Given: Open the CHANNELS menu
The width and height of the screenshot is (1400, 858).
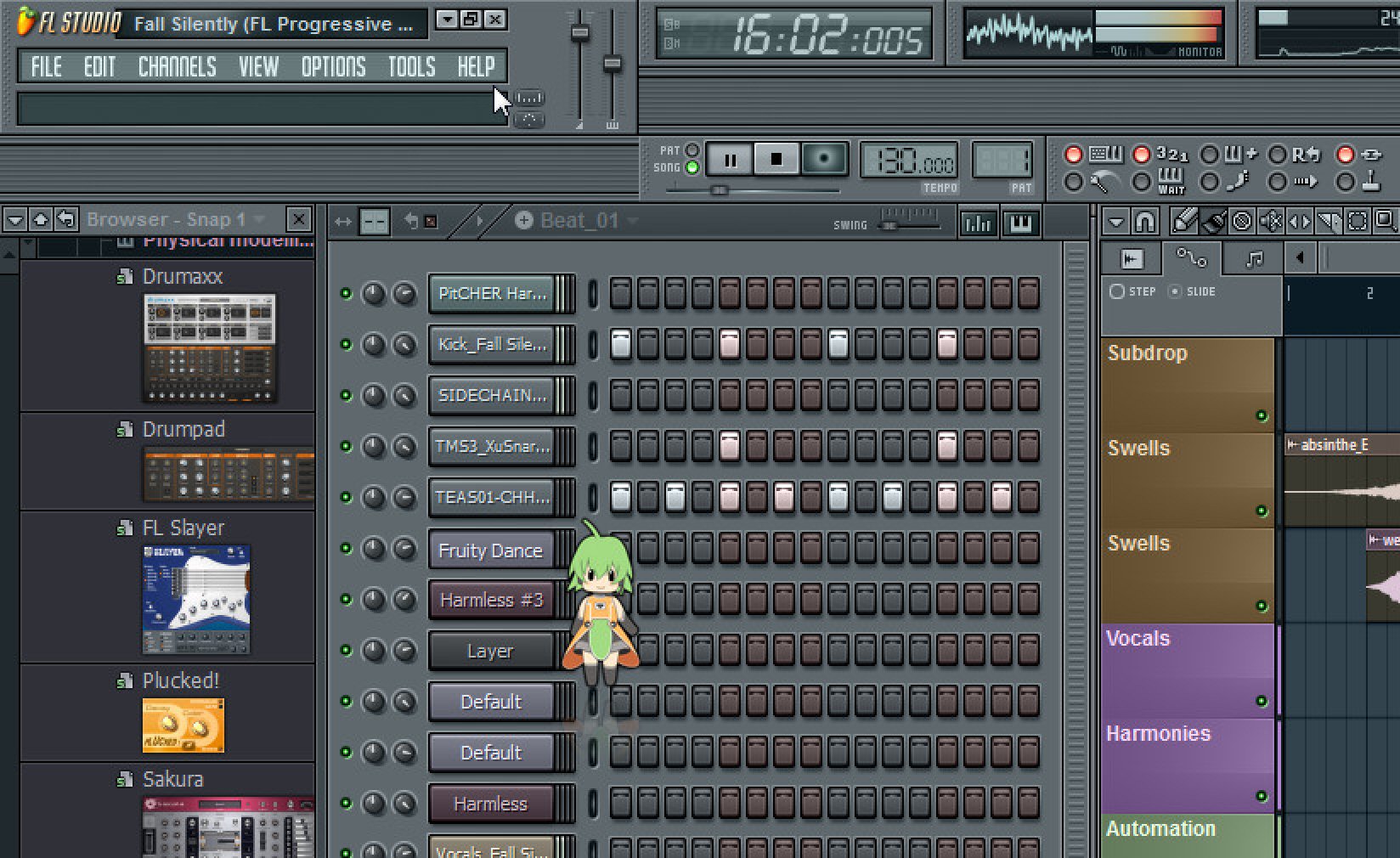Looking at the screenshot, I should point(177,66).
